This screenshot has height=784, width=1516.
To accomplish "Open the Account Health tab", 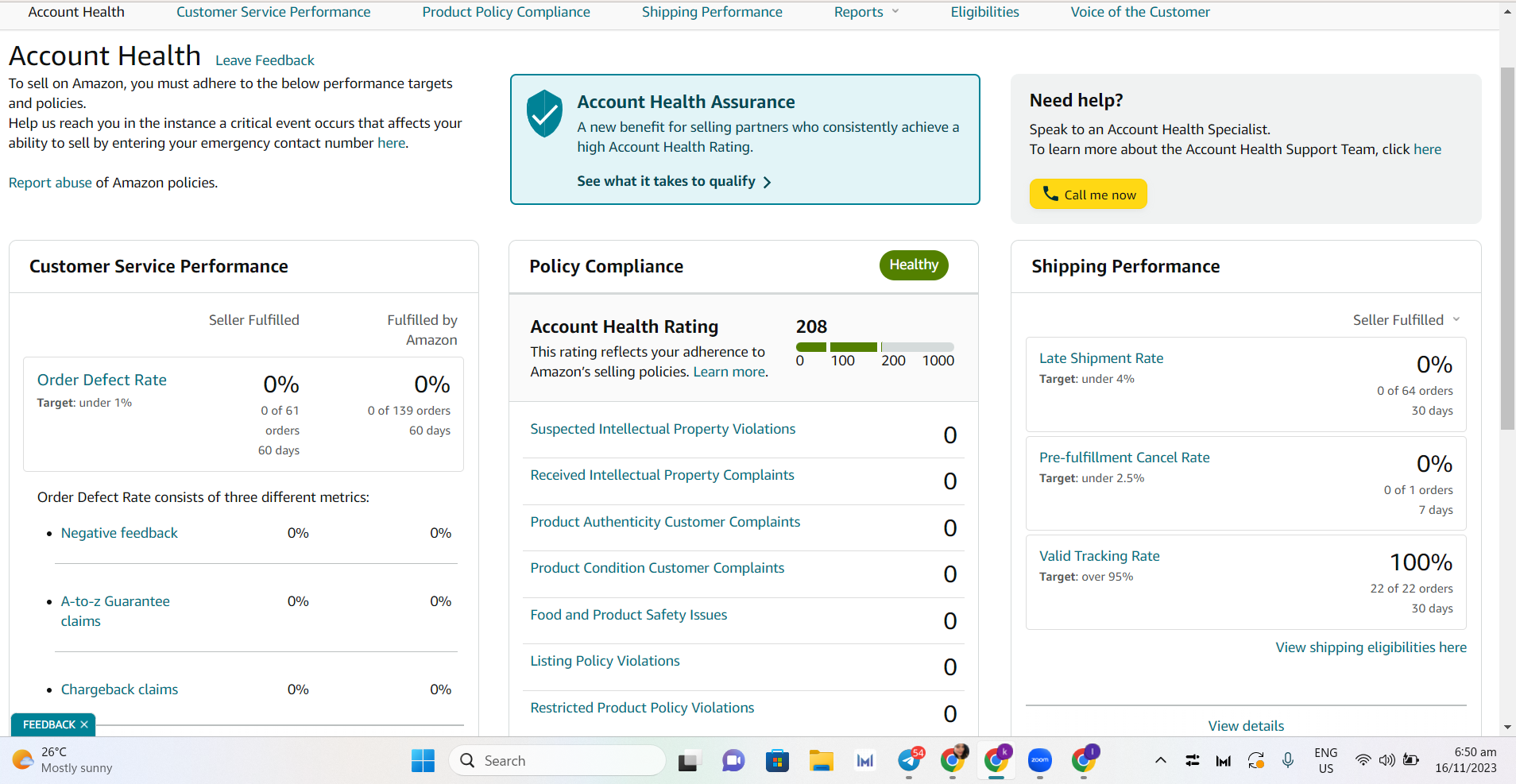I will click(x=76, y=12).
